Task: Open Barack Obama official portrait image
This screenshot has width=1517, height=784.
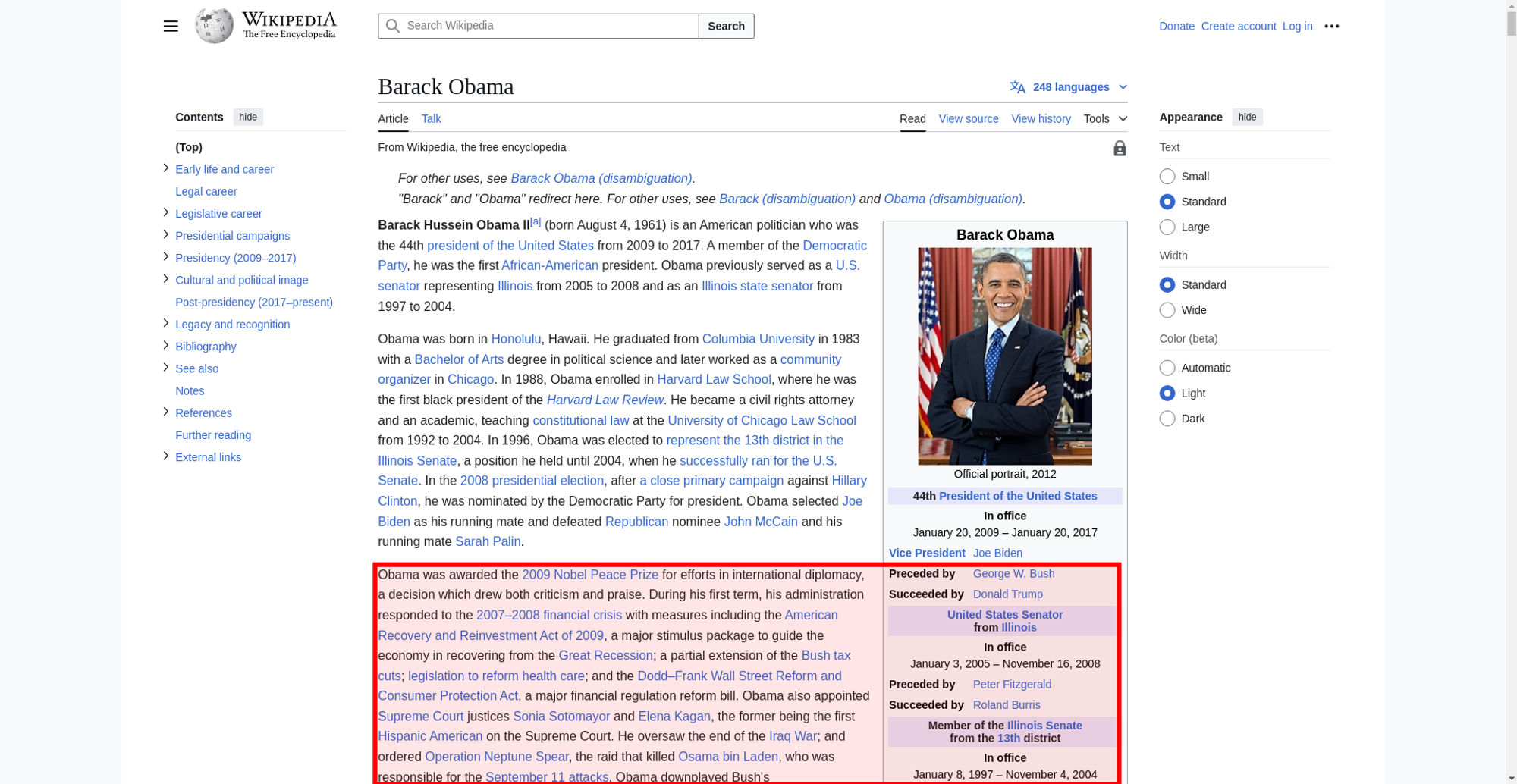Action: click(1005, 356)
